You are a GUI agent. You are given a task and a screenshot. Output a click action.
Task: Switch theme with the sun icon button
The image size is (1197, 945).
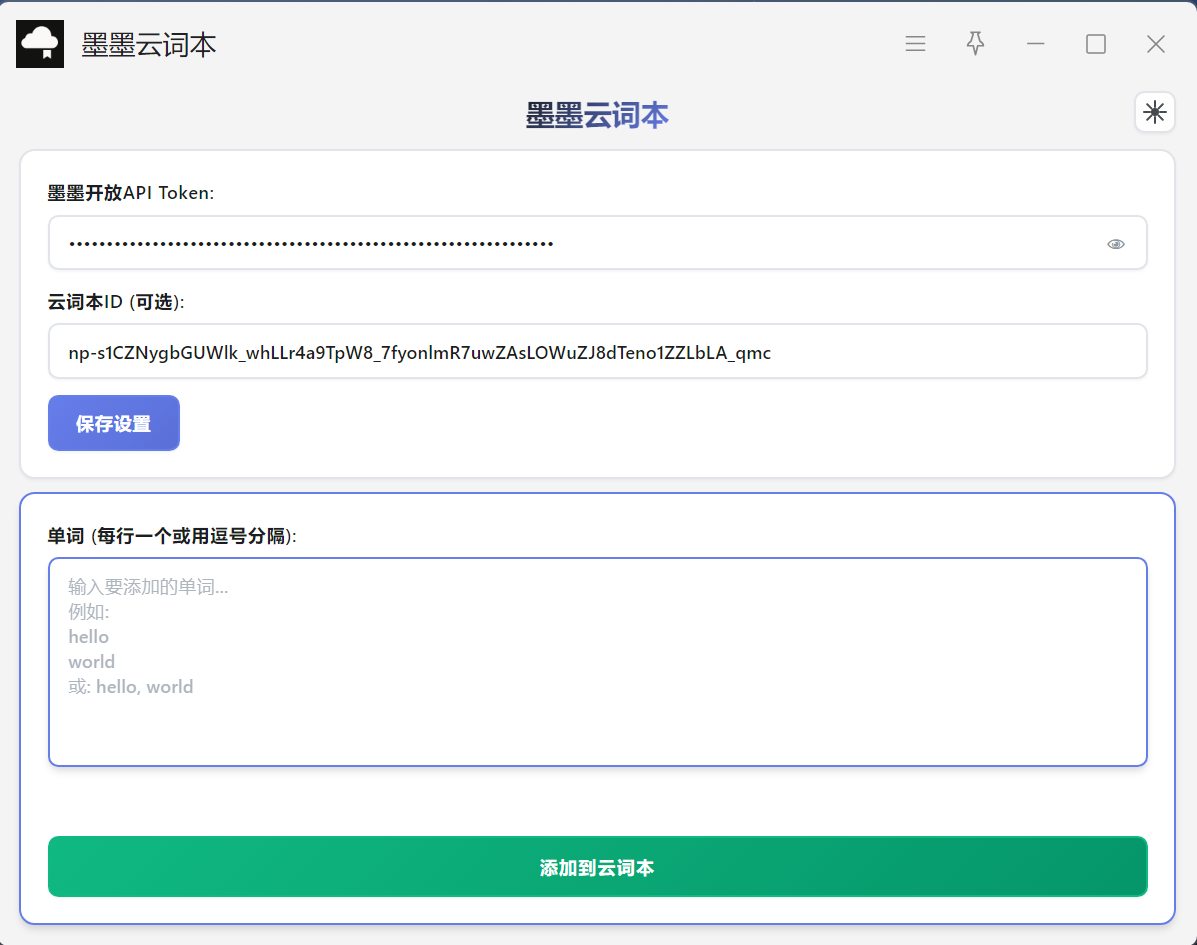(x=1154, y=112)
